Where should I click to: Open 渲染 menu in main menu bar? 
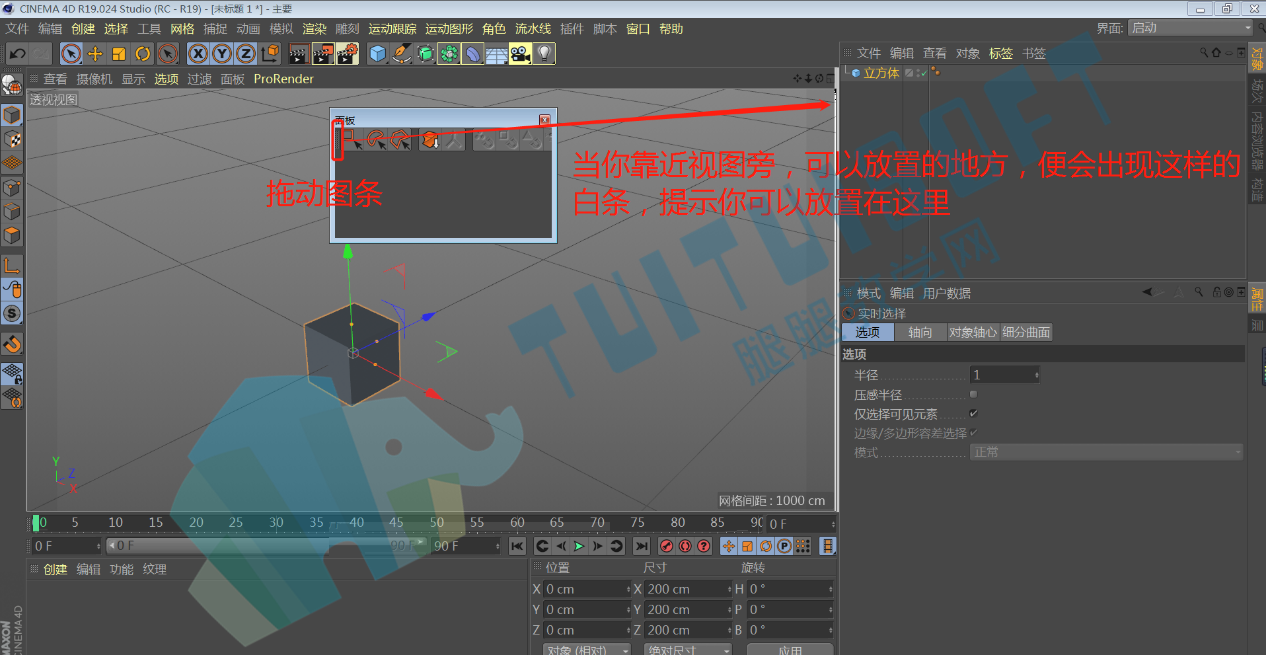[314, 29]
